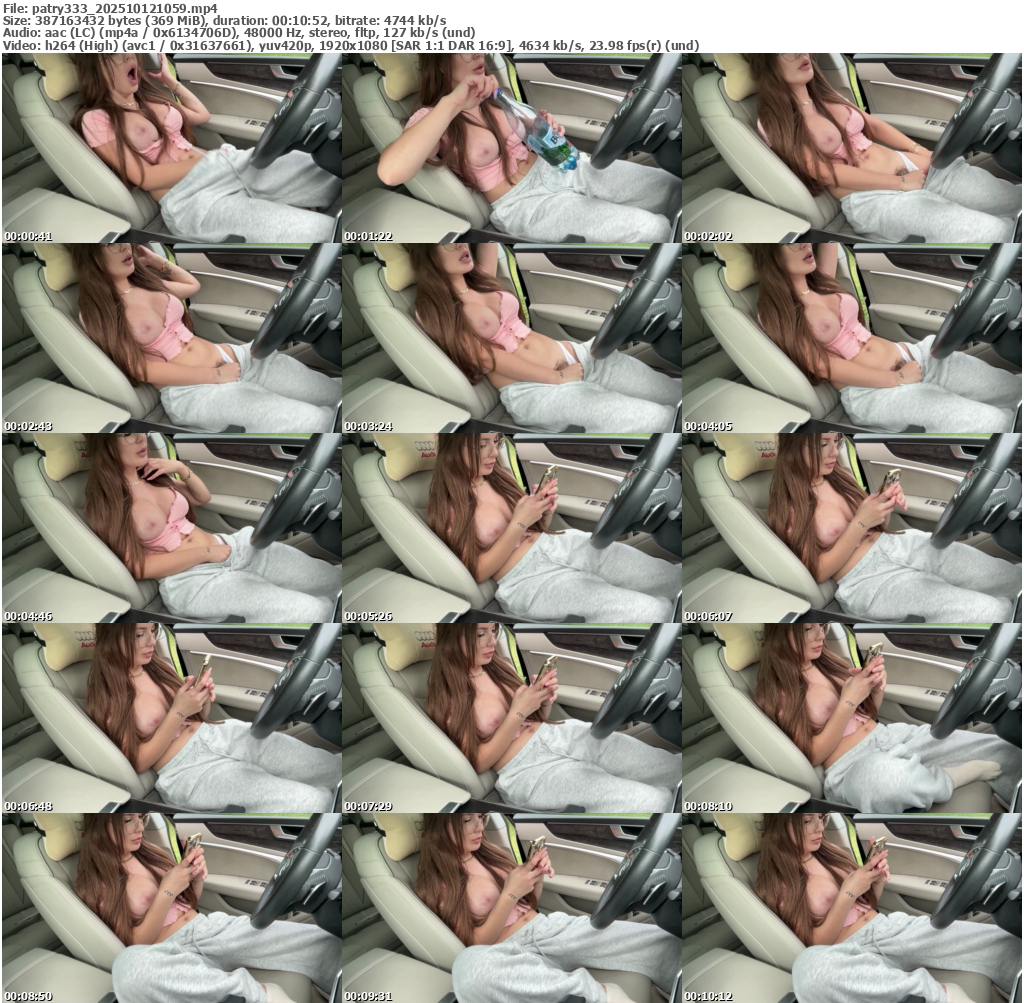Select the frame marked 00:01:22

point(511,148)
